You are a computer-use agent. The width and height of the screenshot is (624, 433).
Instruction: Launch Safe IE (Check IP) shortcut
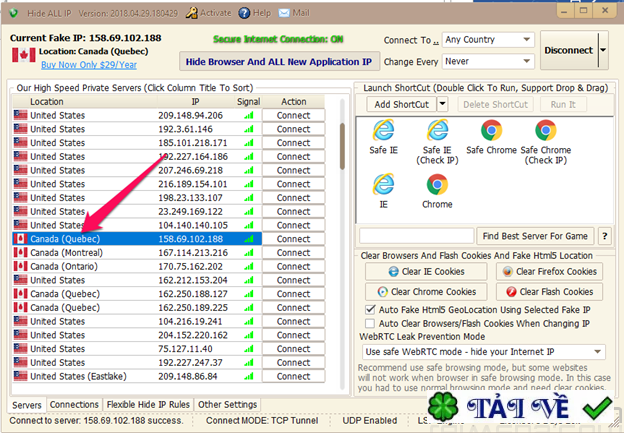437,142
